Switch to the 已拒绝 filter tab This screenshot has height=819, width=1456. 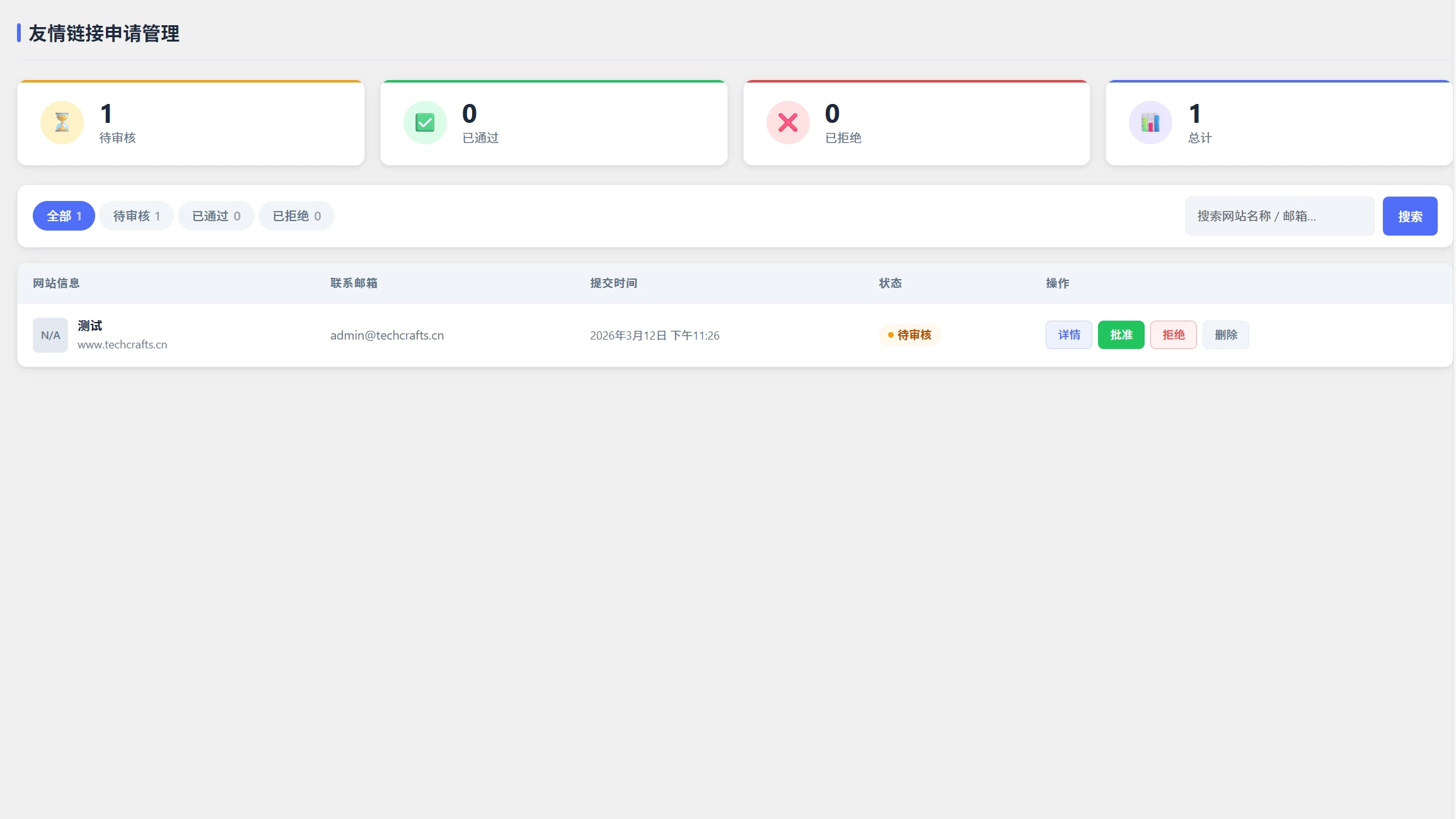296,216
